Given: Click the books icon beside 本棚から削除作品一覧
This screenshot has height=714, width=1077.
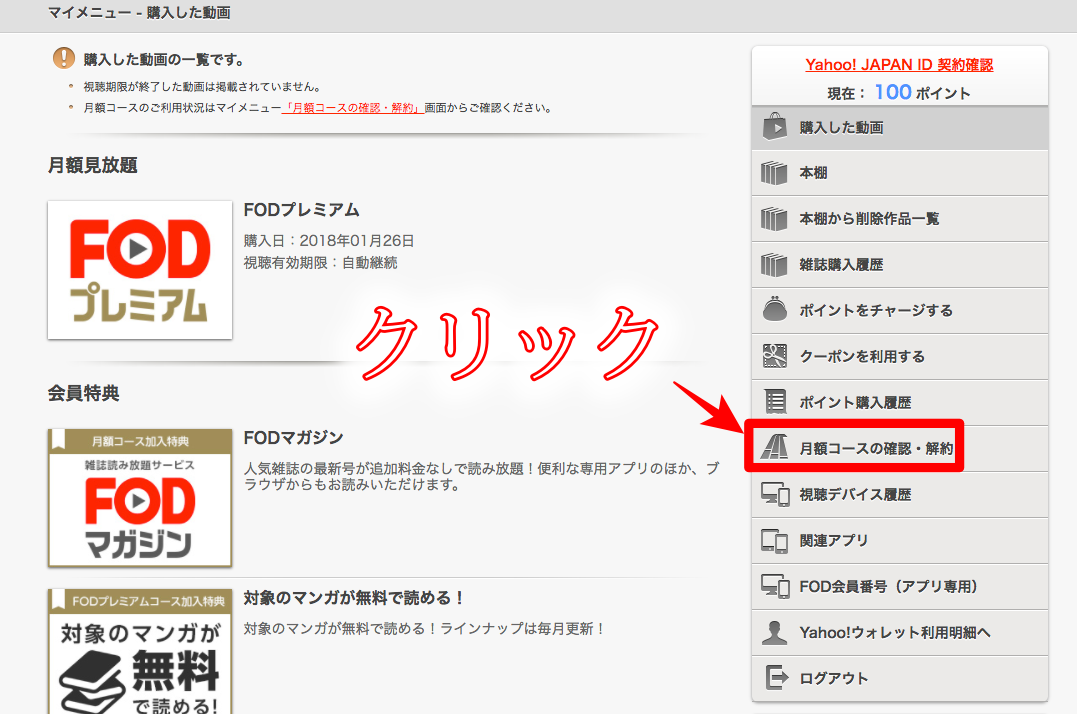Looking at the screenshot, I should (x=774, y=219).
